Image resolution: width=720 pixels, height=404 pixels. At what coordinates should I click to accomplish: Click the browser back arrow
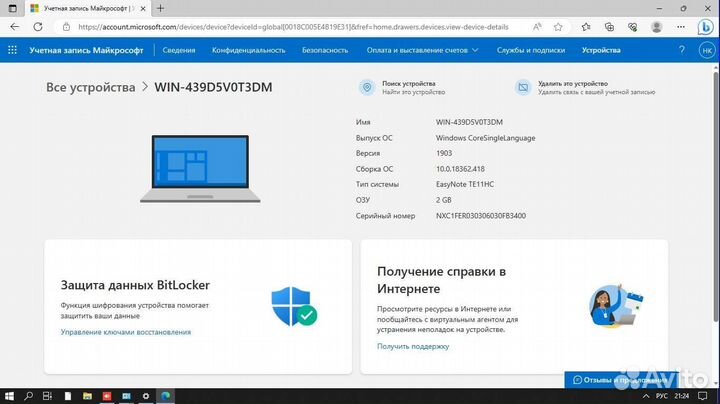point(12,27)
